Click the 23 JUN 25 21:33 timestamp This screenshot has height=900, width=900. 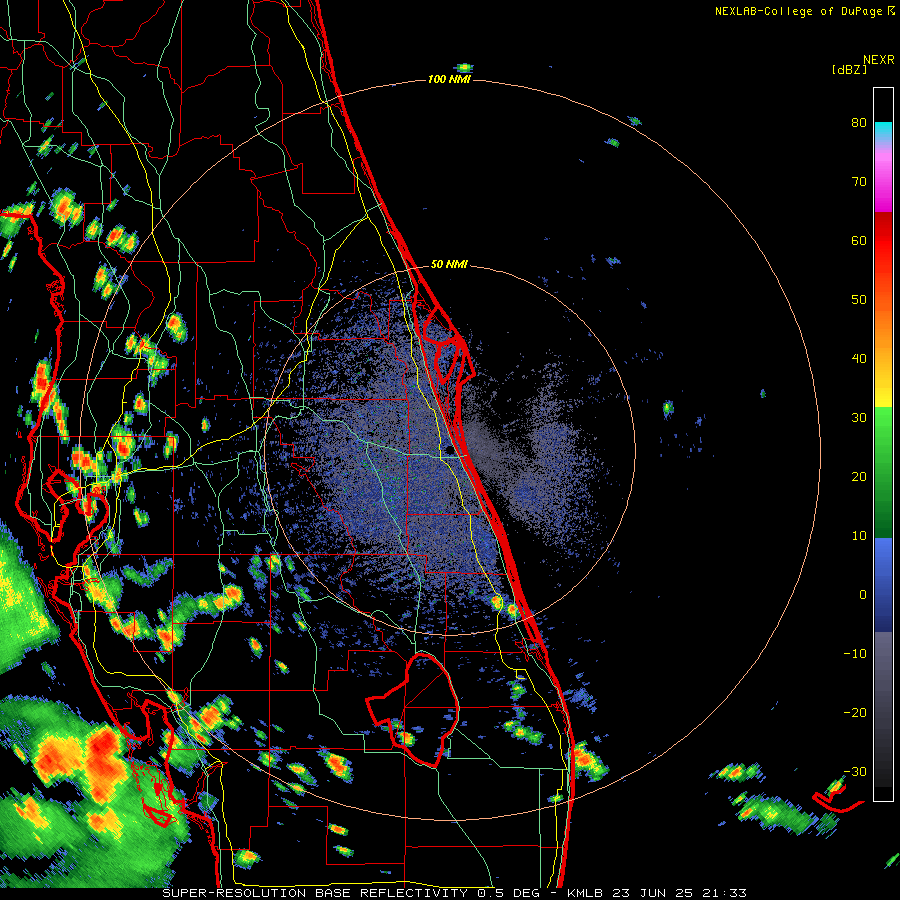tap(679, 893)
